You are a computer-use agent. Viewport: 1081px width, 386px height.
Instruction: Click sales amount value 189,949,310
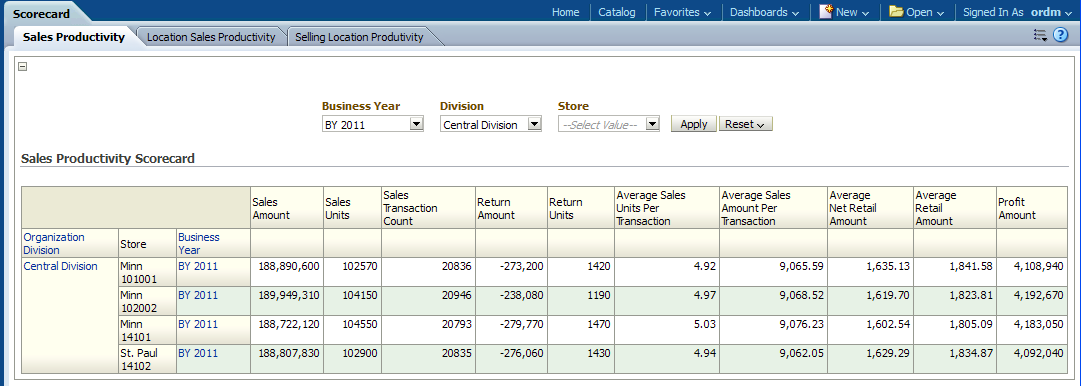click(289, 295)
